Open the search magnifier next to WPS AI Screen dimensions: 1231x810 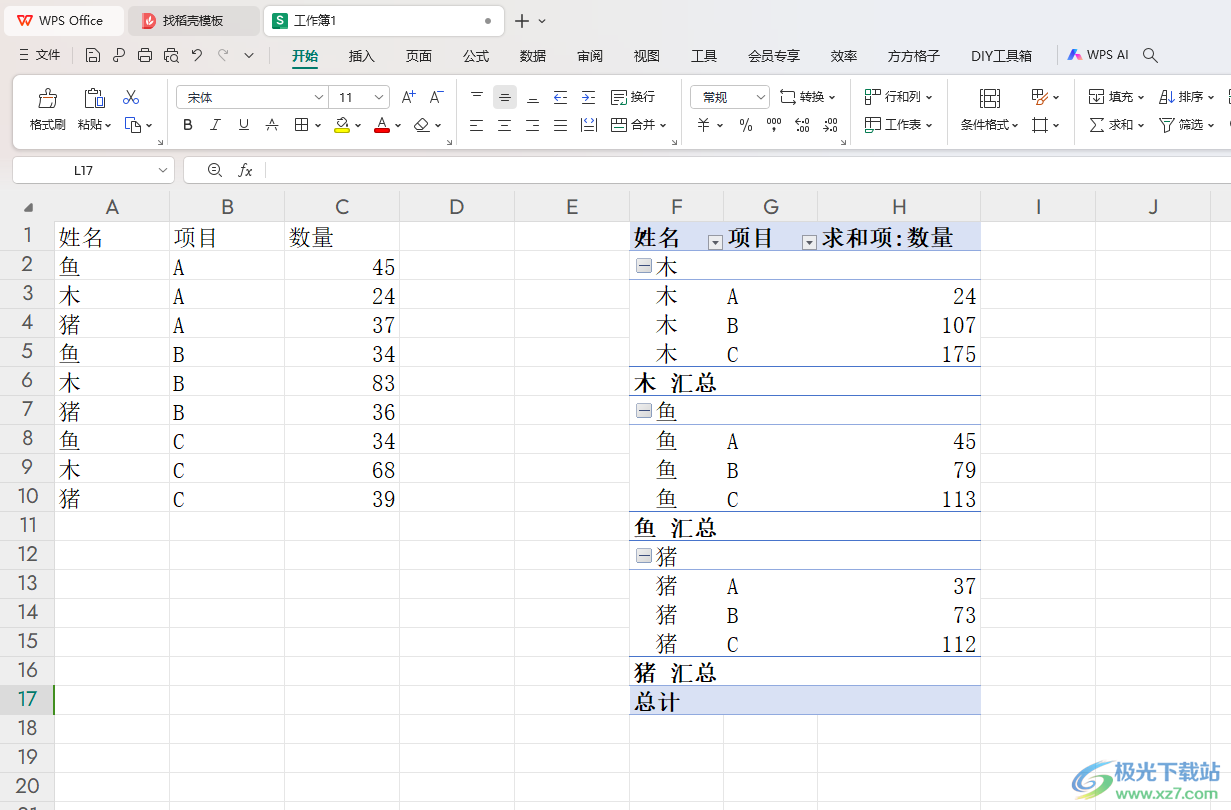[1151, 56]
